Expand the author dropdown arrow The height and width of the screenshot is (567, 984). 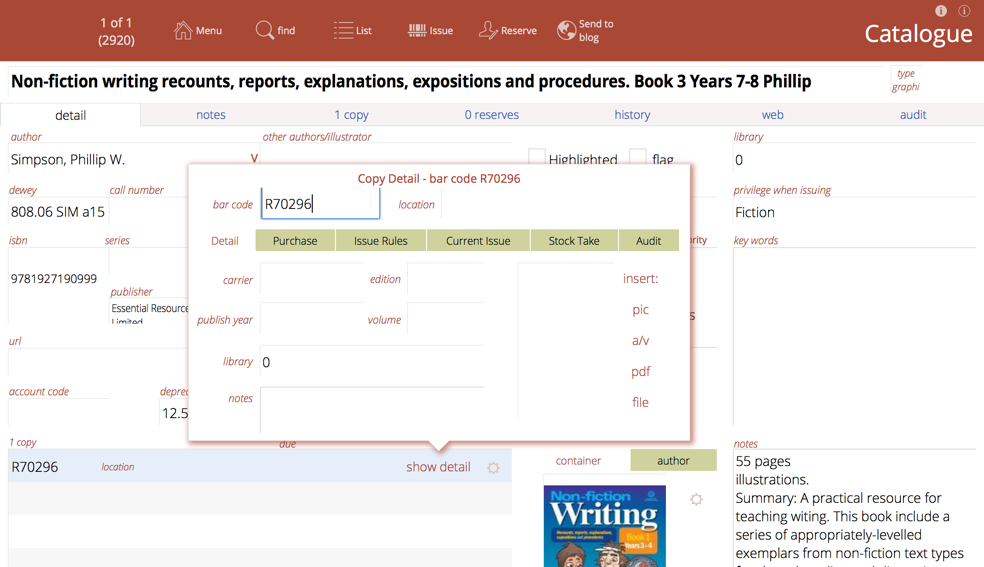pos(254,159)
